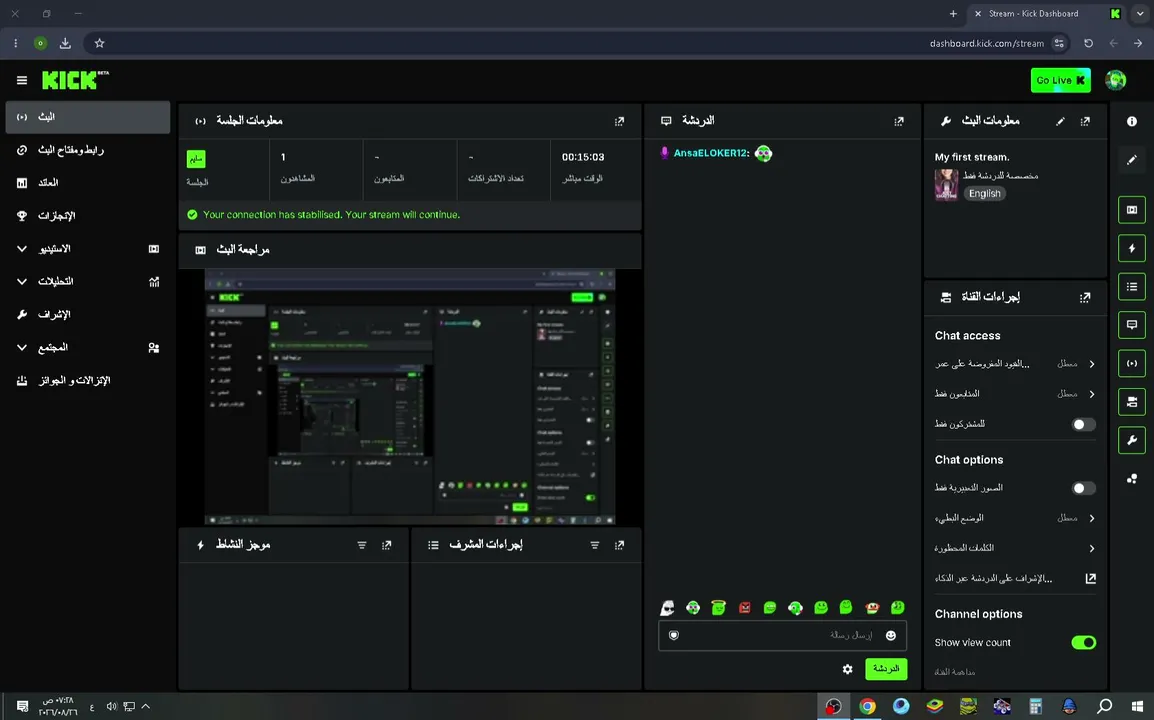The height and width of the screenshot is (720, 1154).
Task: Open رابط ومفتاح البث stream URL and key
Action: pos(88,150)
